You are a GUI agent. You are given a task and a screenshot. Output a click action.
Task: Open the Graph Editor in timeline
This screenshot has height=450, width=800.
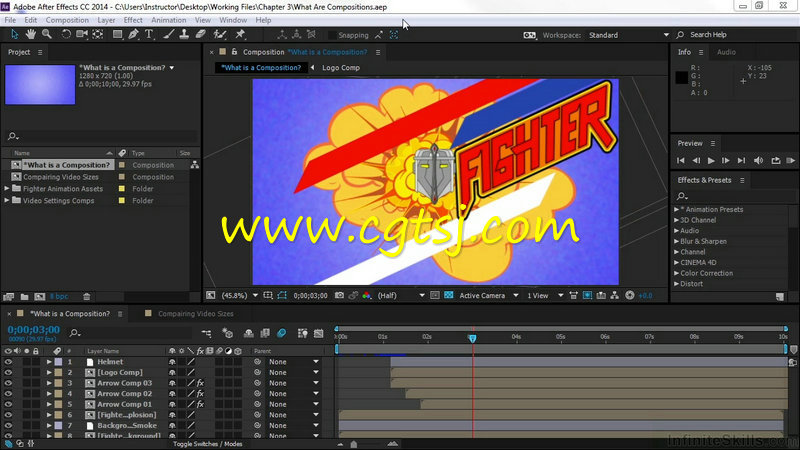click(x=319, y=333)
